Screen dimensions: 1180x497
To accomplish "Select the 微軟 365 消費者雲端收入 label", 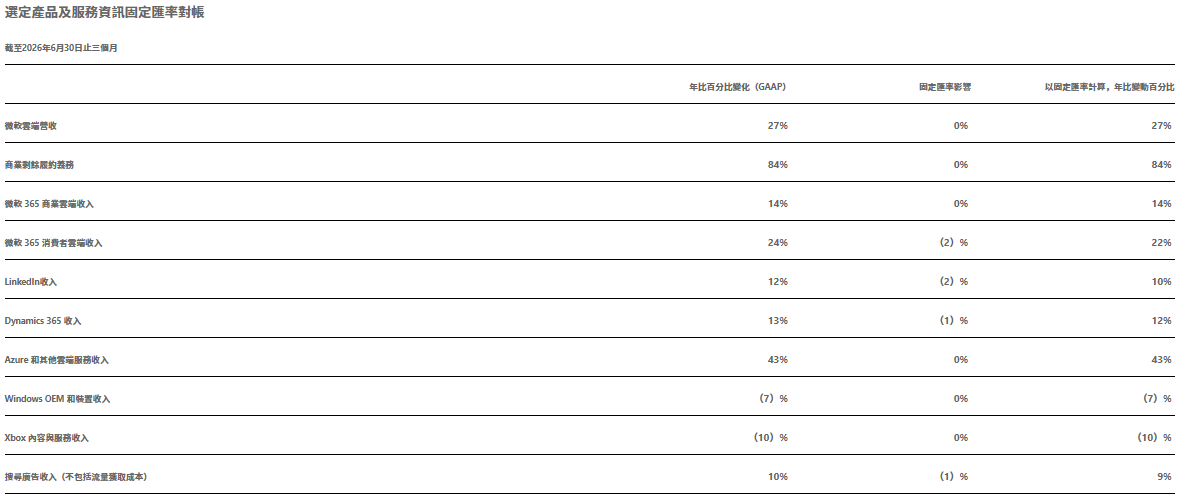I will point(53,243).
